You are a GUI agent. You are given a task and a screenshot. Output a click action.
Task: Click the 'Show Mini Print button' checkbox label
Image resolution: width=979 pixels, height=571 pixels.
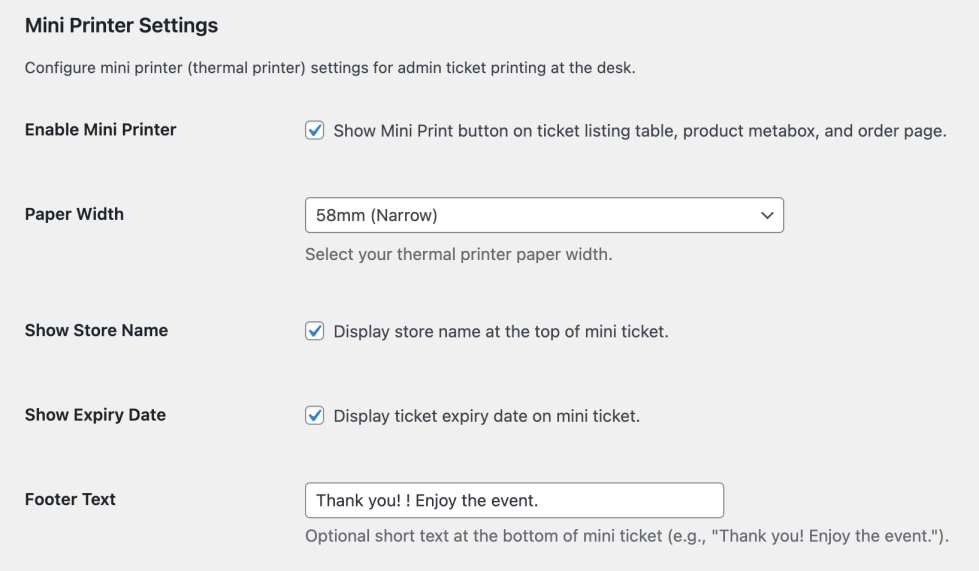pyautogui.click(x=639, y=131)
